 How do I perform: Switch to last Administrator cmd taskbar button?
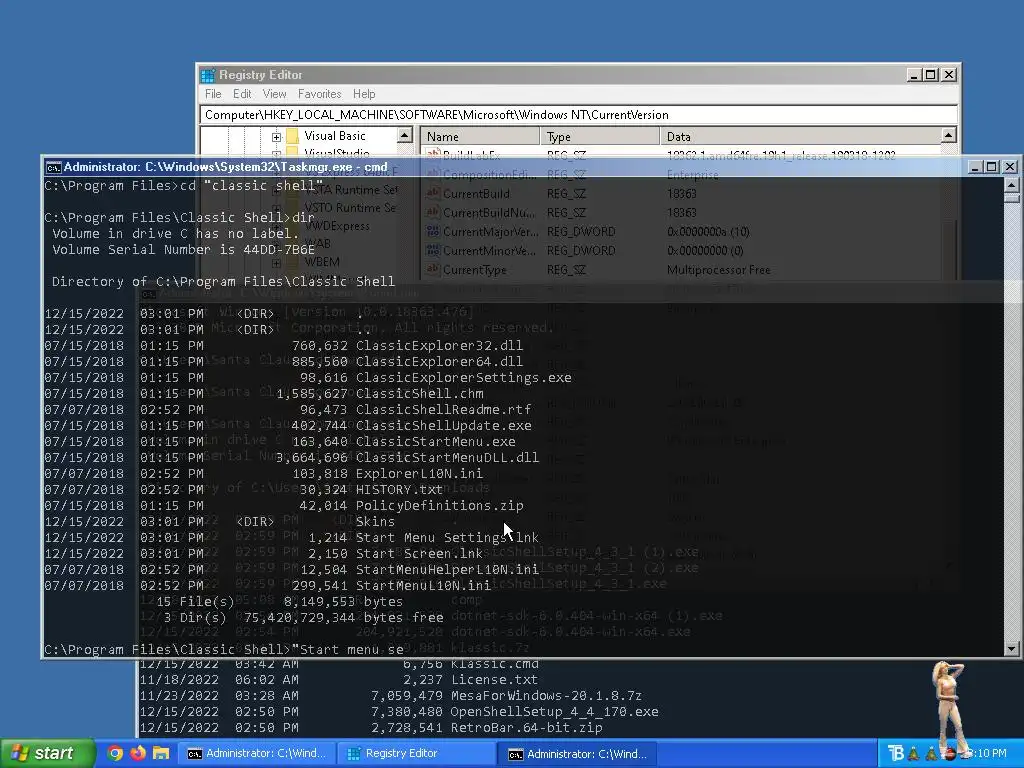[577, 754]
